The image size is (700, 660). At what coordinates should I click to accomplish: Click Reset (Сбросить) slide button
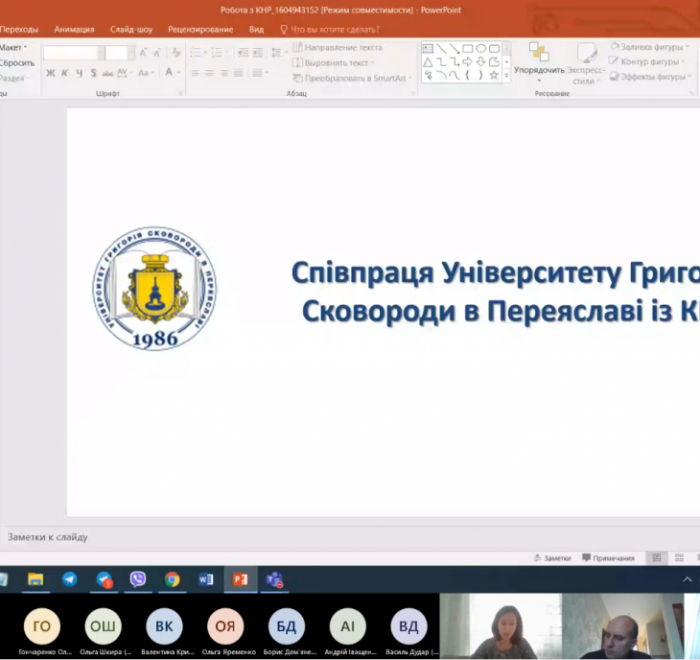pyautogui.click(x=17, y=63)
